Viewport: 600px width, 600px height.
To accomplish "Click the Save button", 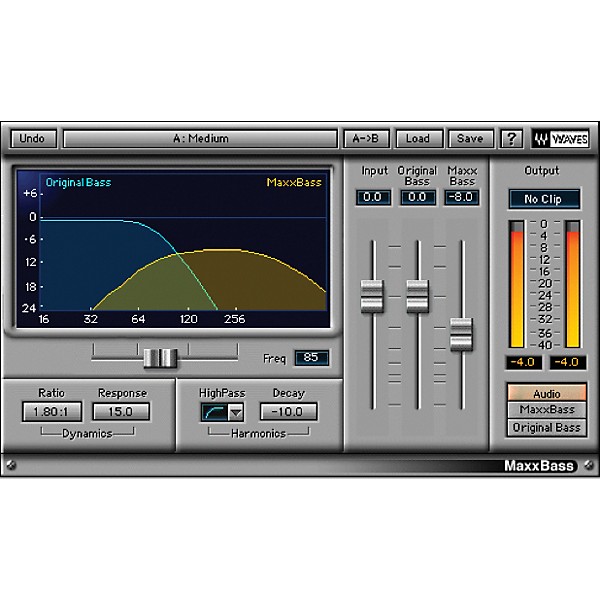I will coord(470,139).
